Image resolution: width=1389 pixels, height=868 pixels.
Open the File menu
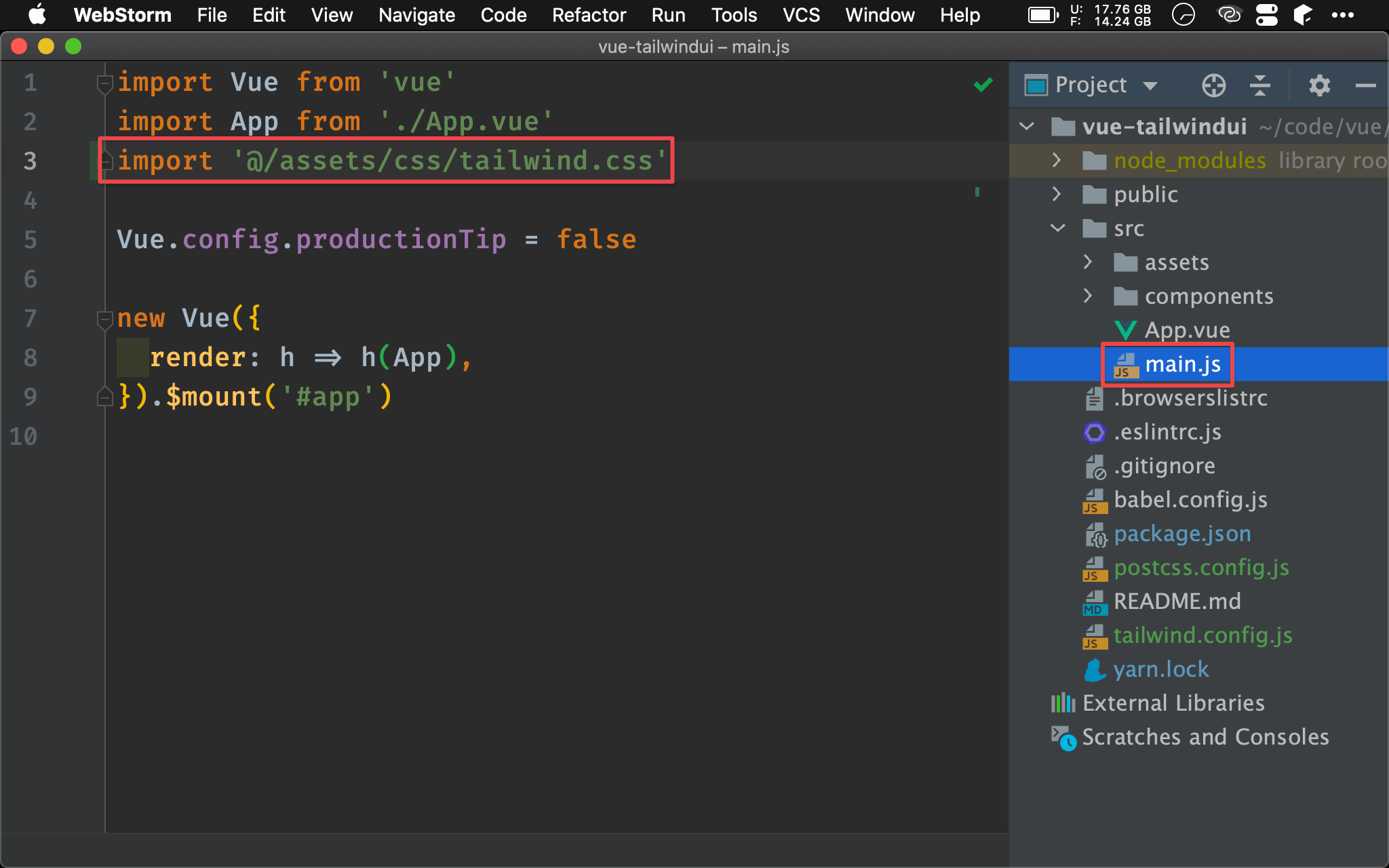click(x=212, y=14)
